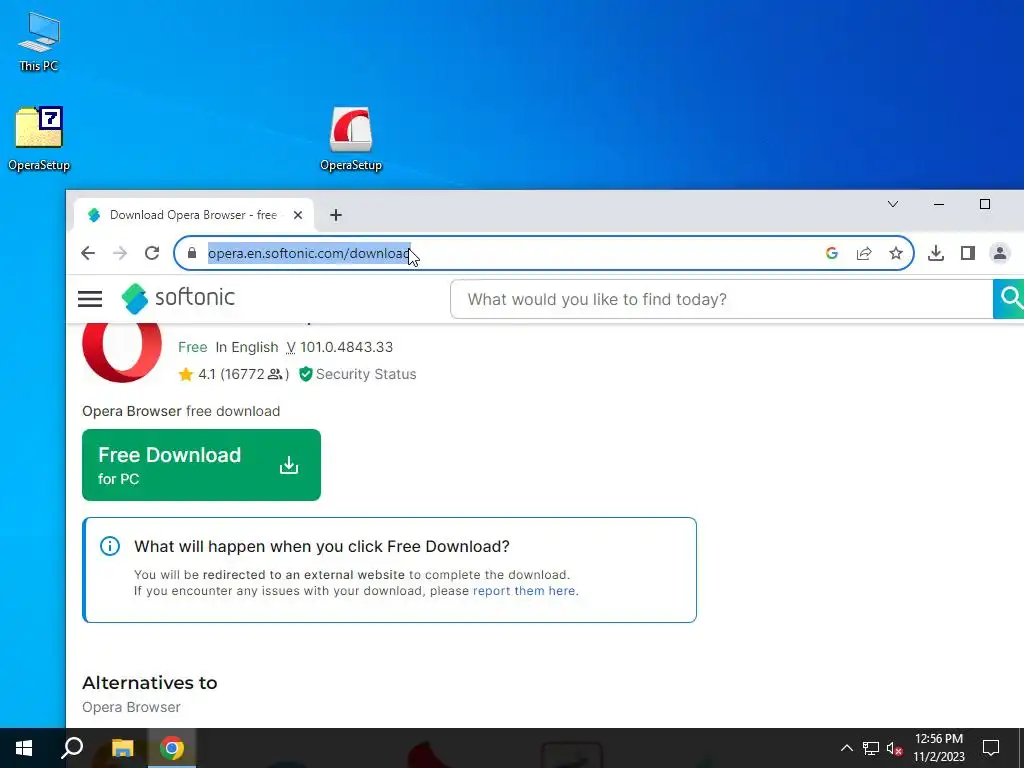Click the address bar URL
Viewport: 1024px width, 768px height.
click(x=308, y=253)
